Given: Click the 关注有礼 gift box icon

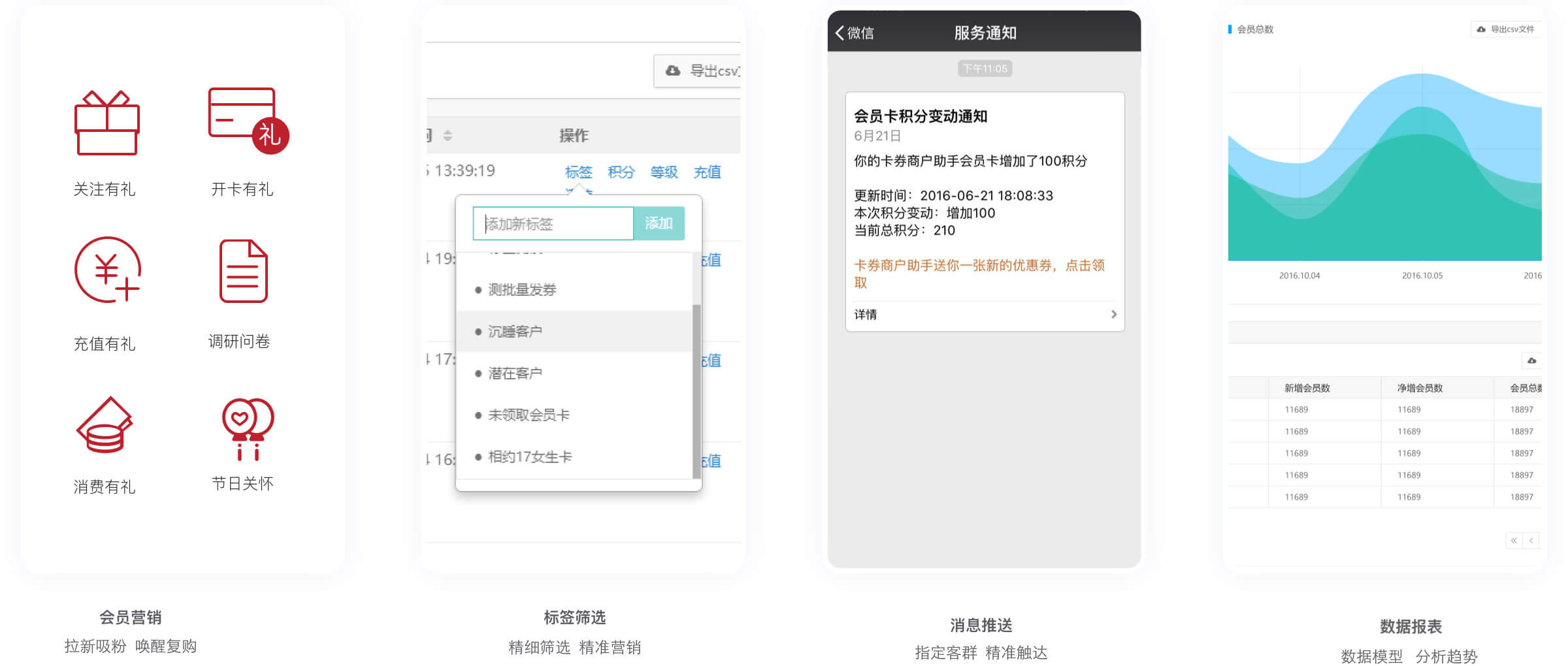Looking at the screenshot, I should pyautogui.click(x=106, y=123).
